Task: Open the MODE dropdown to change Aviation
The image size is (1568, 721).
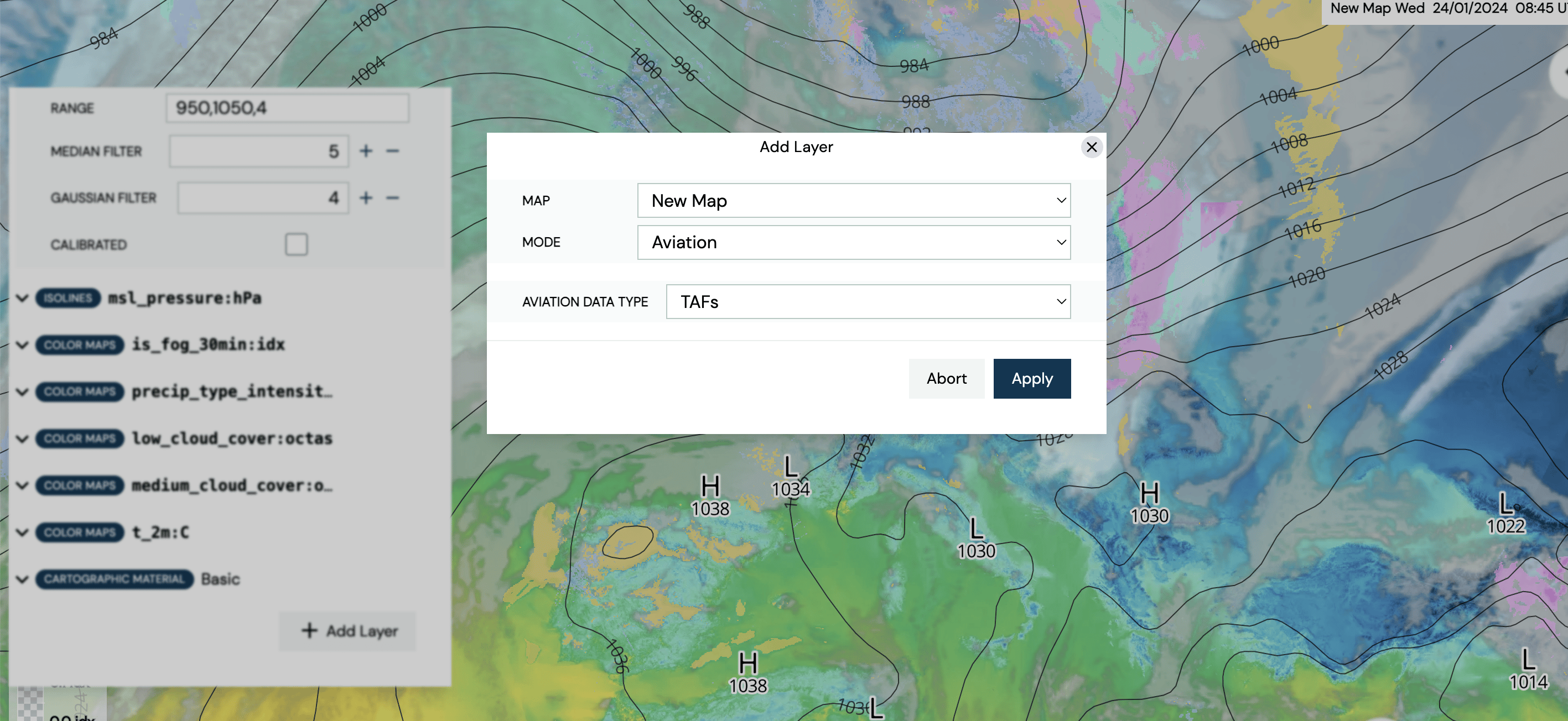Action: click(854, 241)
